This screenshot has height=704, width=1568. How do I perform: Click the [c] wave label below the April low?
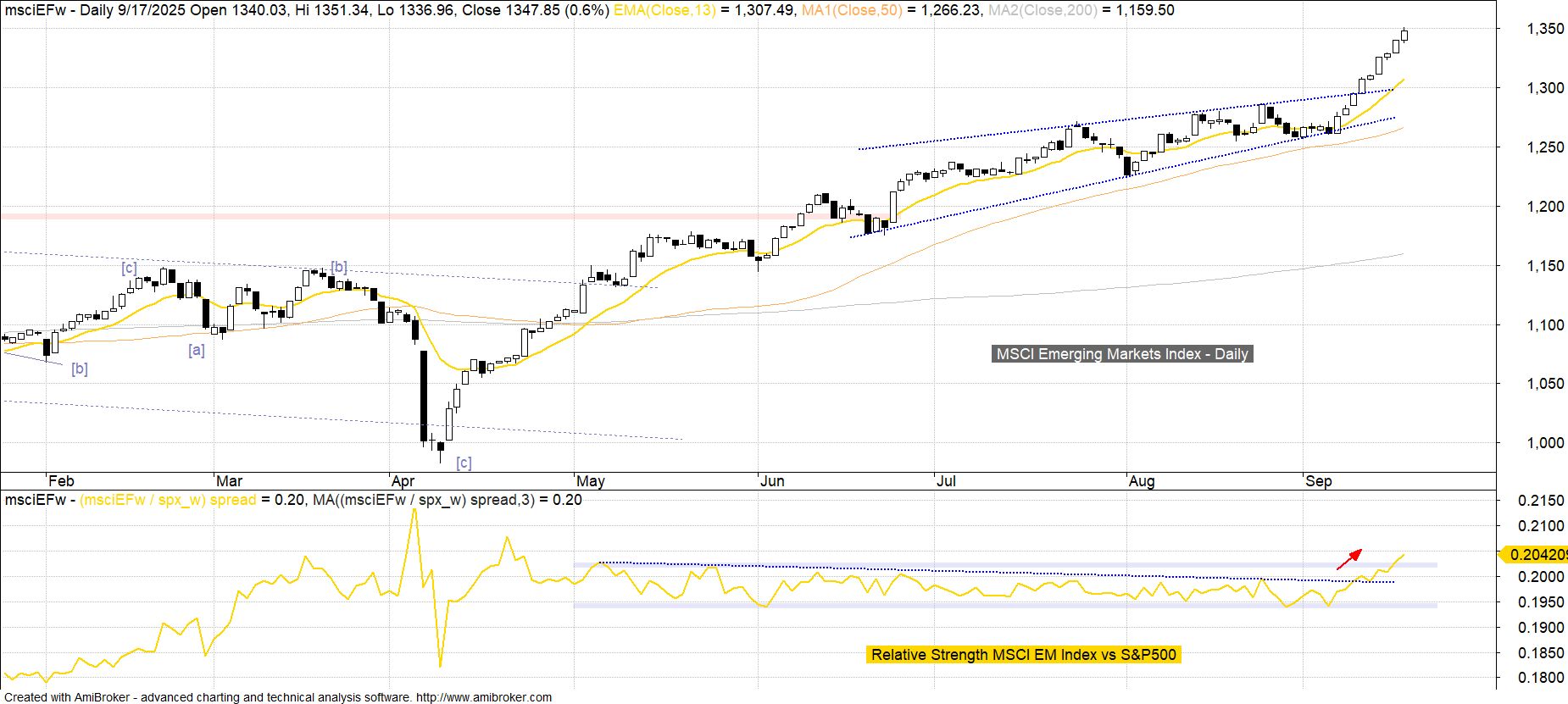464,463
